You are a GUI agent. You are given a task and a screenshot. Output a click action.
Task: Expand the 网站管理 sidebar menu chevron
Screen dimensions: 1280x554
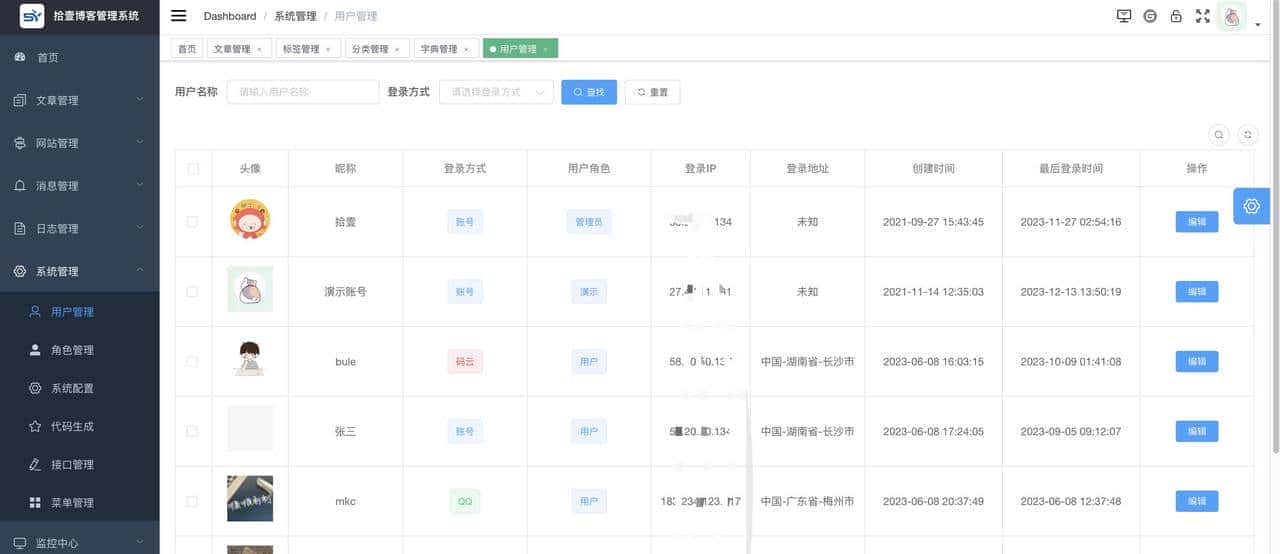tap(140, 143)
